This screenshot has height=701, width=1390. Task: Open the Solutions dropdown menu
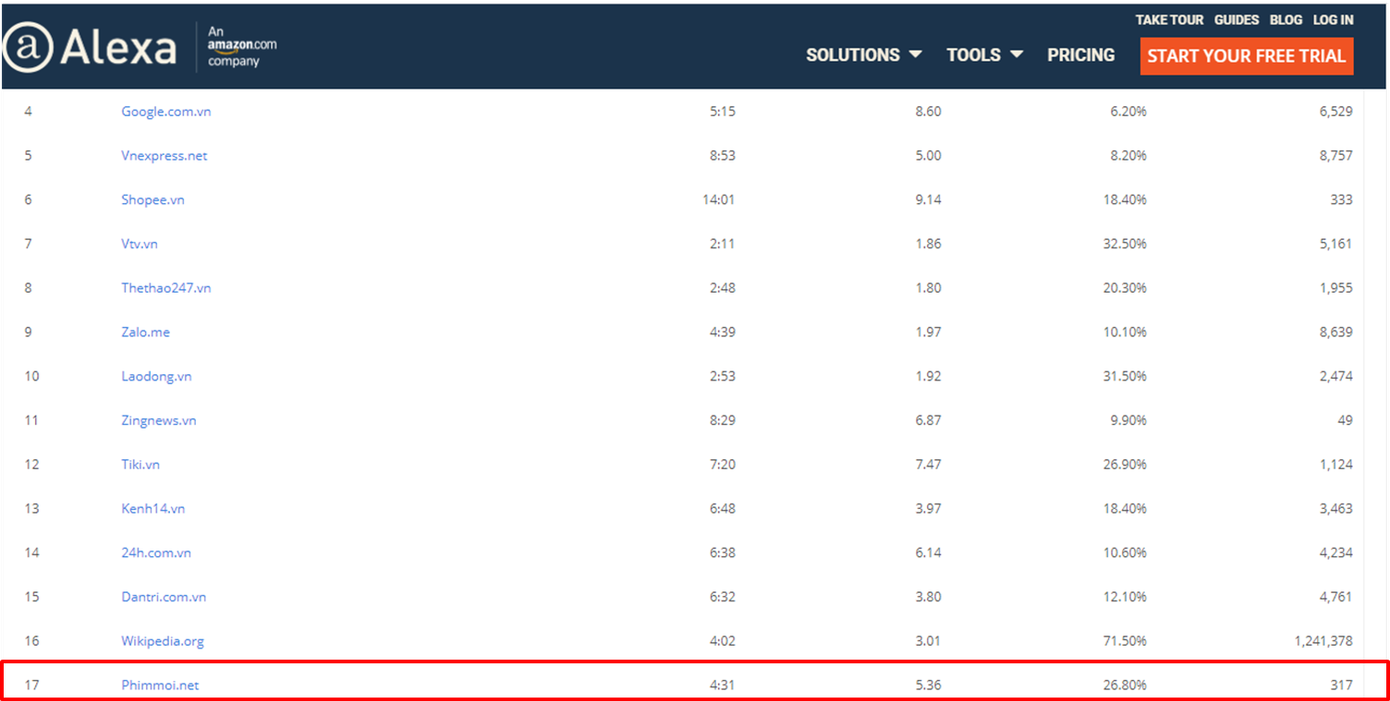tap(863, 55)
